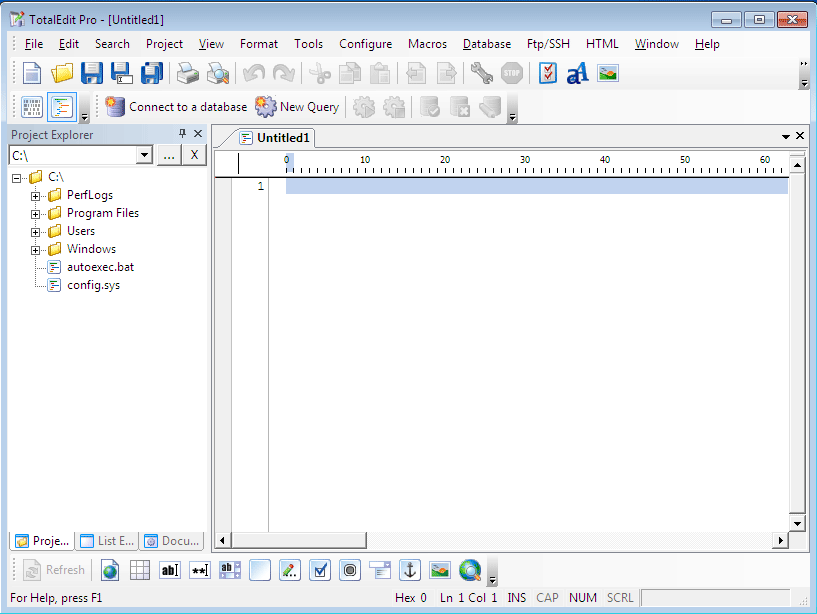Open the Format menu
This screenshot has width=817, height=614.
[x=259, y=44]
